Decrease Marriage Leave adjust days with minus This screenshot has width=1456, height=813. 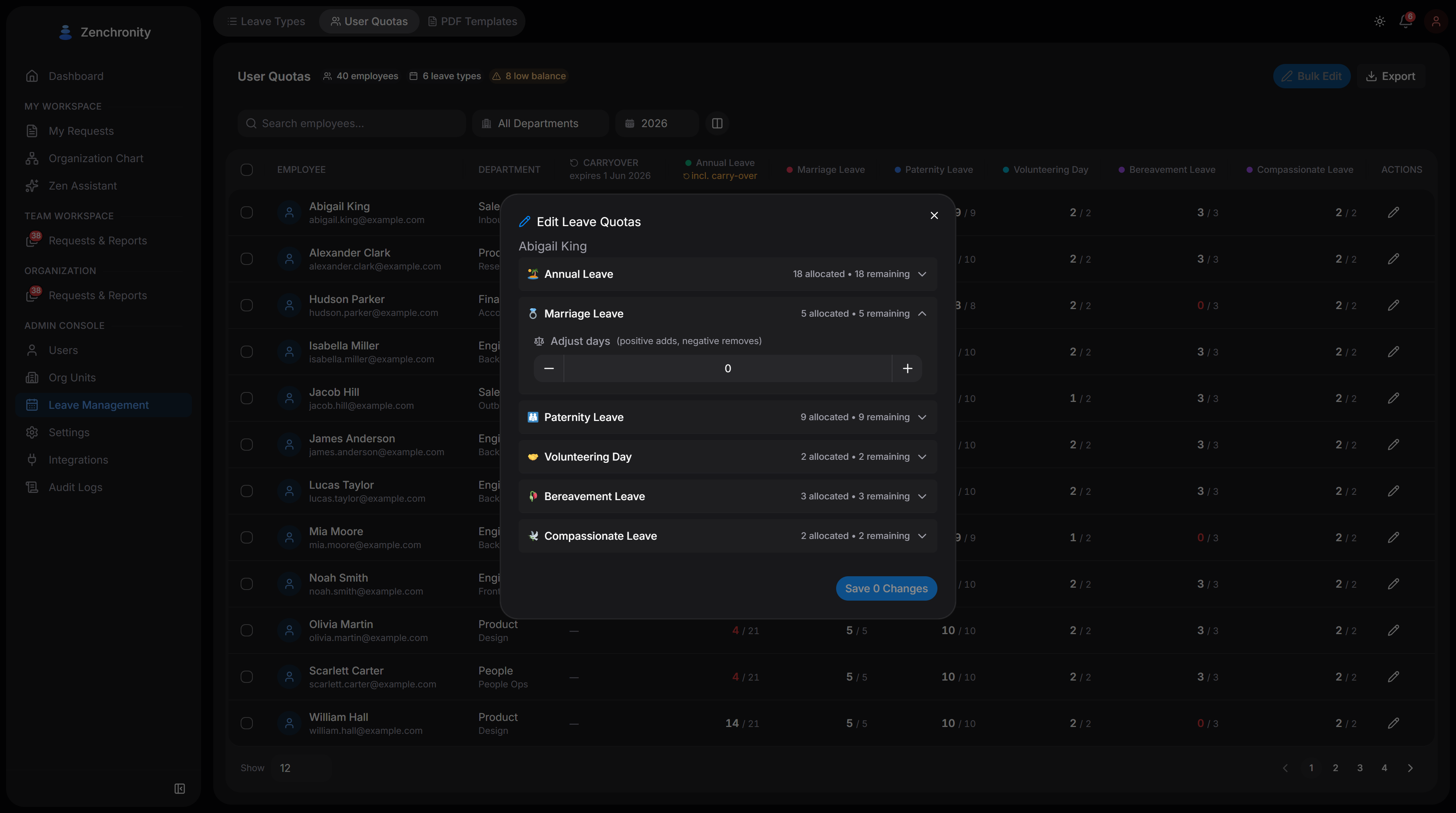point(549,368)
